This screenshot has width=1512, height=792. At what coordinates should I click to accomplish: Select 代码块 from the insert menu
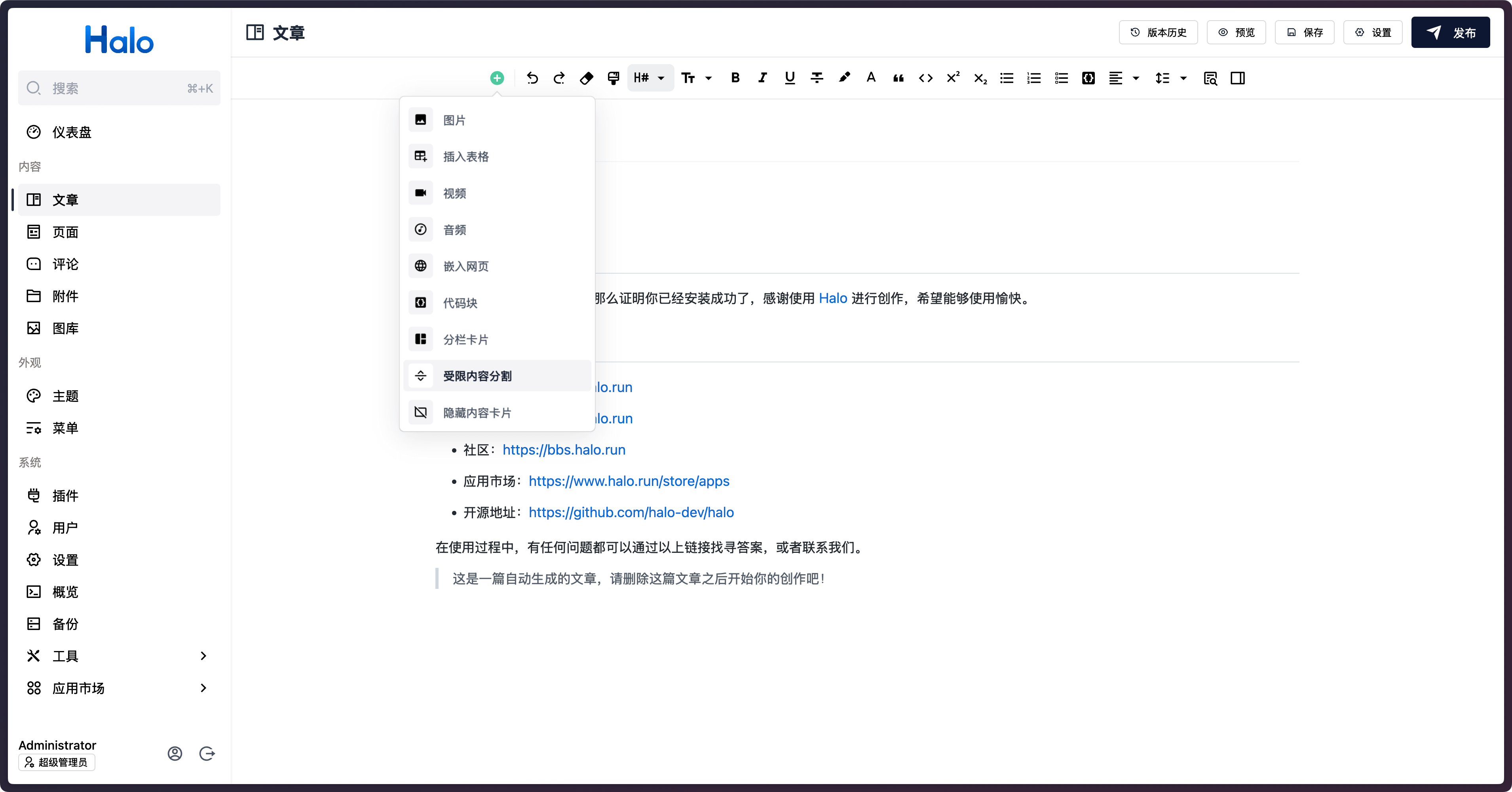coord(497,303)
